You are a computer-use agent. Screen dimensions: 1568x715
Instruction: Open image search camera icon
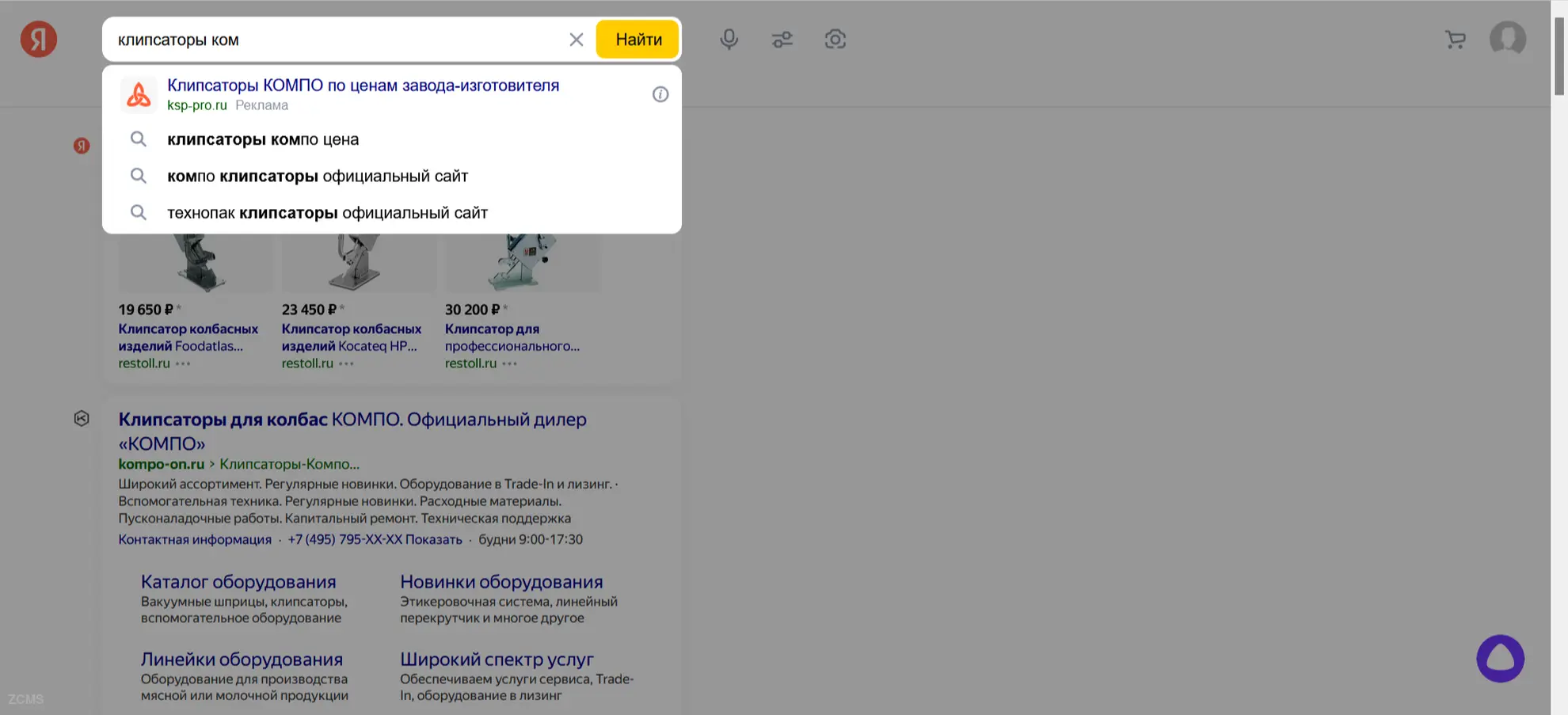pyautogui.click(x=835, y=39)
